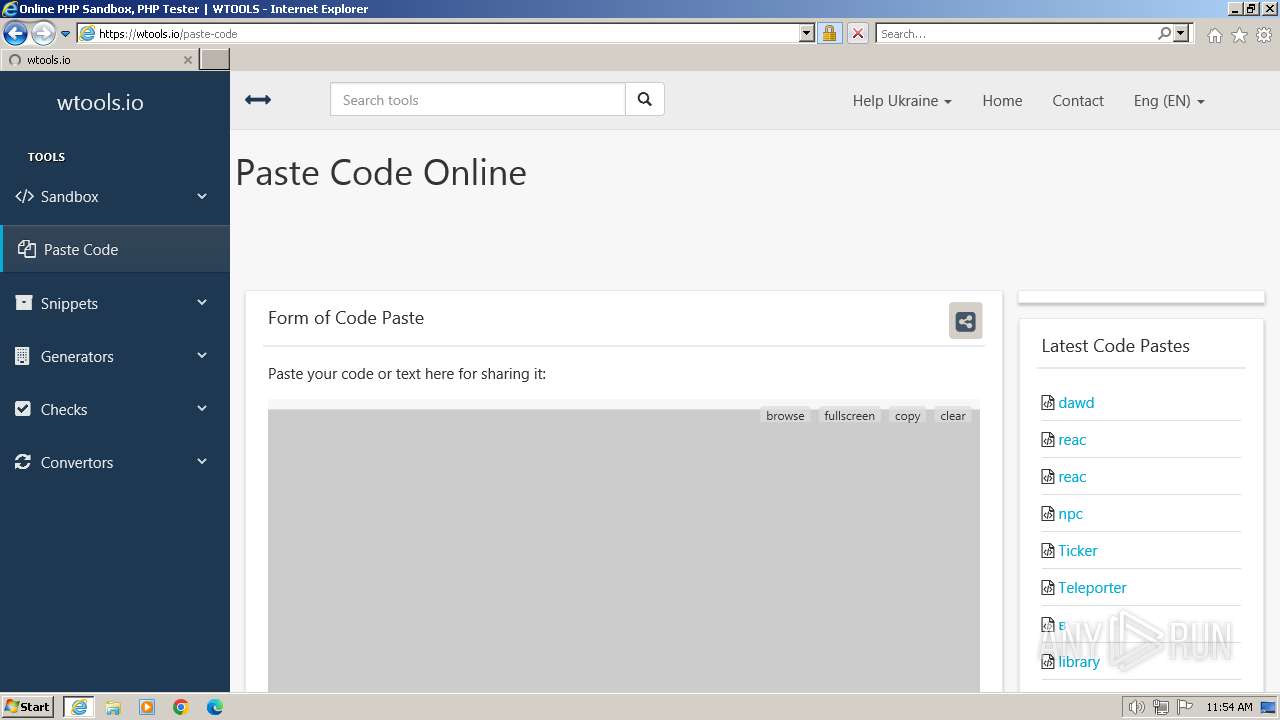Open media player from taskbar
The width and height of the screenshot is (1280, 720).
[x=147, y=707]
